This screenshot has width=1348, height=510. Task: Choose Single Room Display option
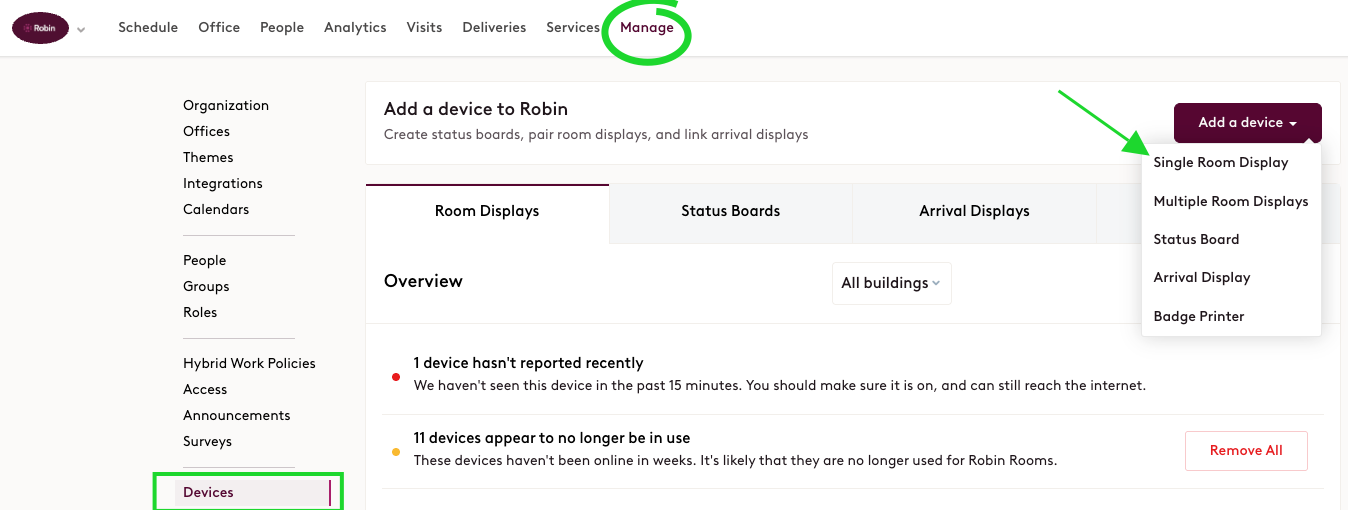(1220, 162)
